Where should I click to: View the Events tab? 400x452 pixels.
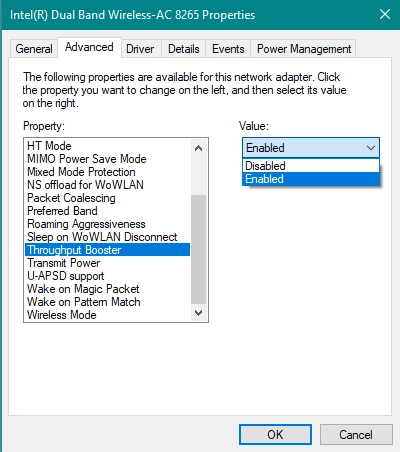pyautogui.click(x=228, y=49)
